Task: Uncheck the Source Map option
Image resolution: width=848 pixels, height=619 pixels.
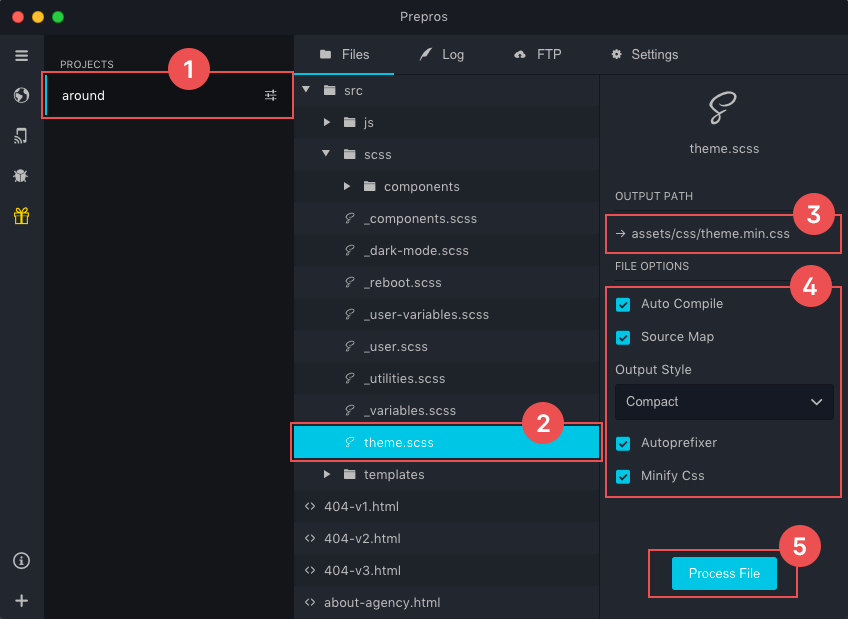Action: pyautogui.click(x=625, y=337)
